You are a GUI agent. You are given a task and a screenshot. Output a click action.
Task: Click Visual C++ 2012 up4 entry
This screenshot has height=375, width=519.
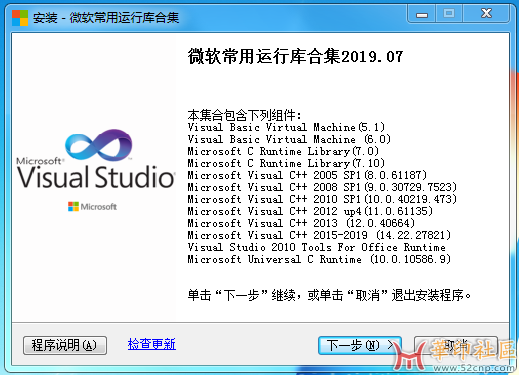[x=310, y=211]
